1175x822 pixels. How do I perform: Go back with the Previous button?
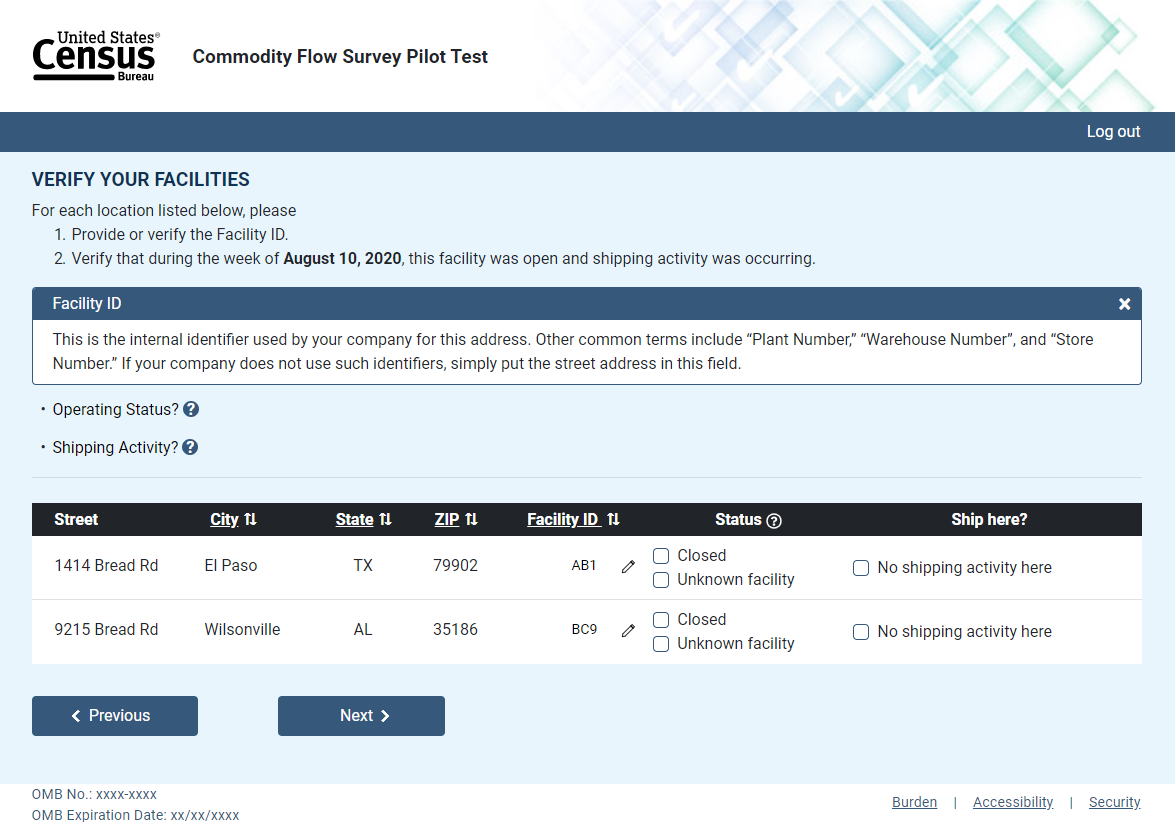[x=115, y=716]
